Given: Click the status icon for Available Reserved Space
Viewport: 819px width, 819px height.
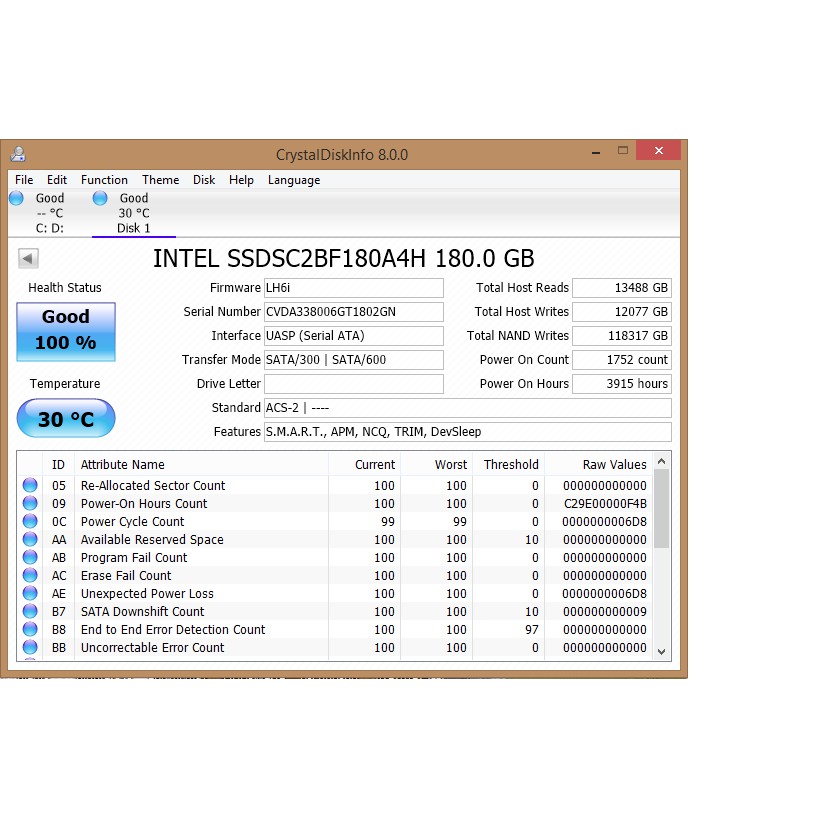Looking at the screenshot, I should tap(30, 539).
